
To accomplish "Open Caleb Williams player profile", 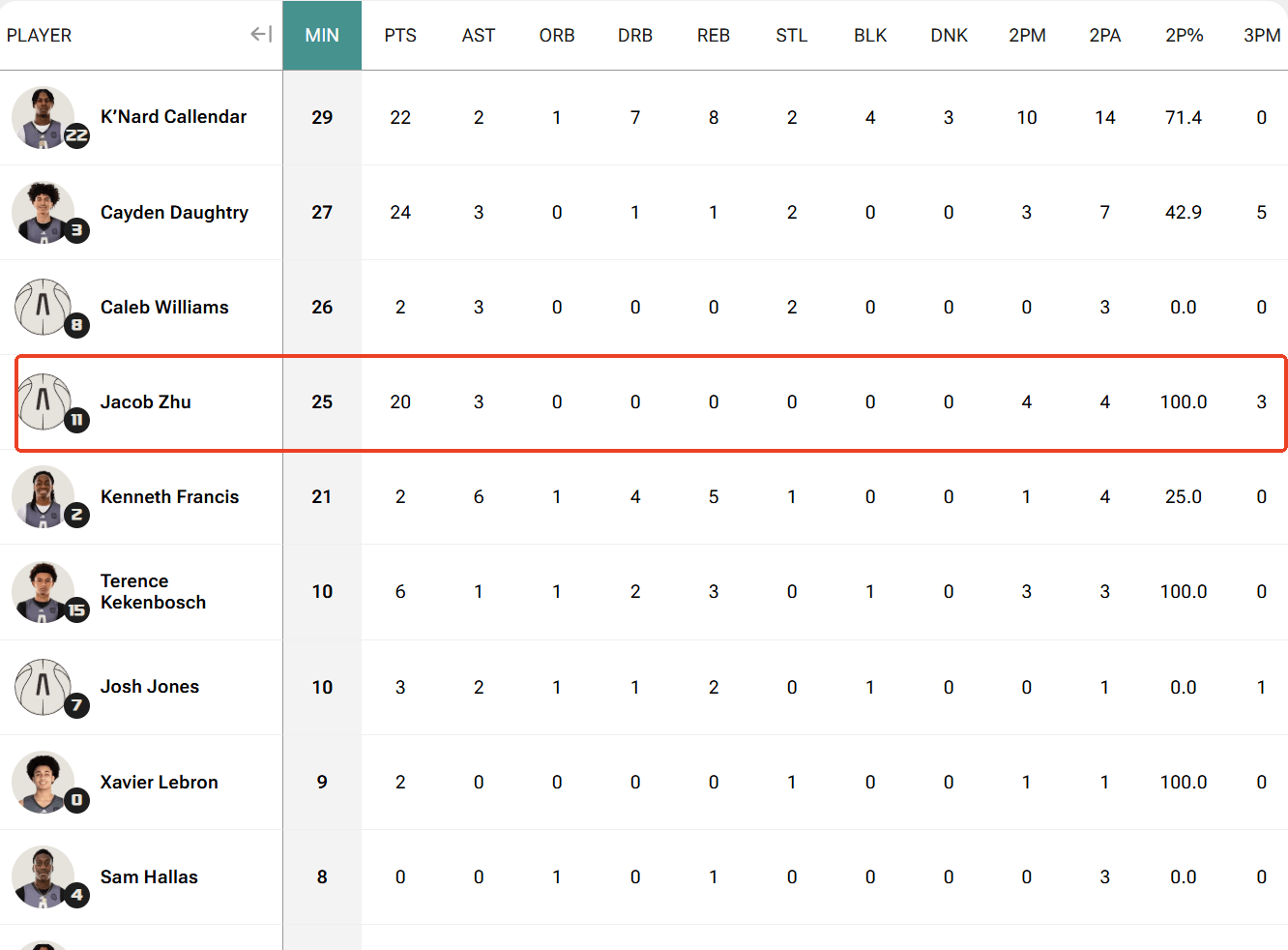I will click(164, 307).
